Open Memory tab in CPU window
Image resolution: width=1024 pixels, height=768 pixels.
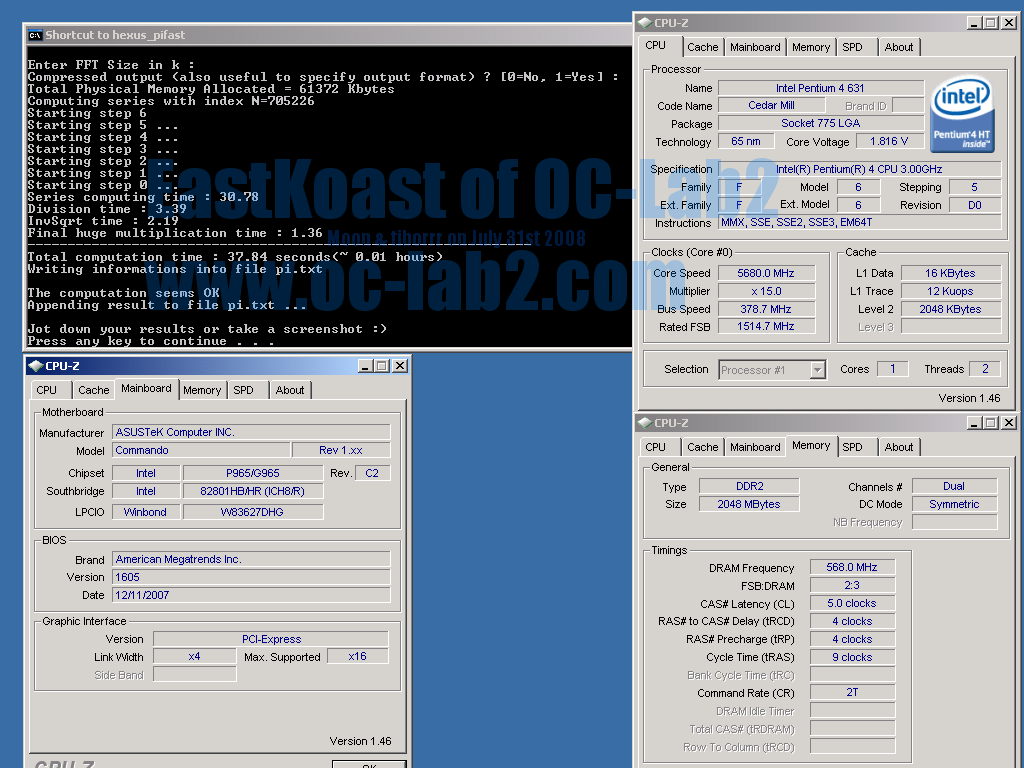(x=810, y=47)
